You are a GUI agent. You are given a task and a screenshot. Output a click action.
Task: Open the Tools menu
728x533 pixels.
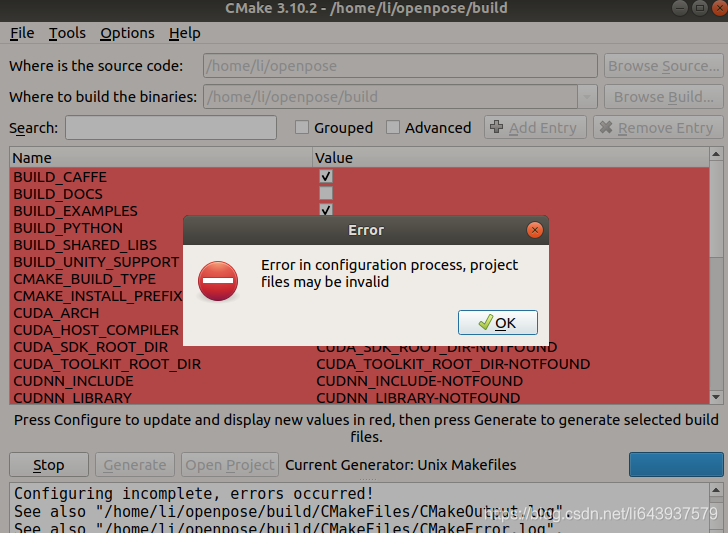[x=67, y=33]
